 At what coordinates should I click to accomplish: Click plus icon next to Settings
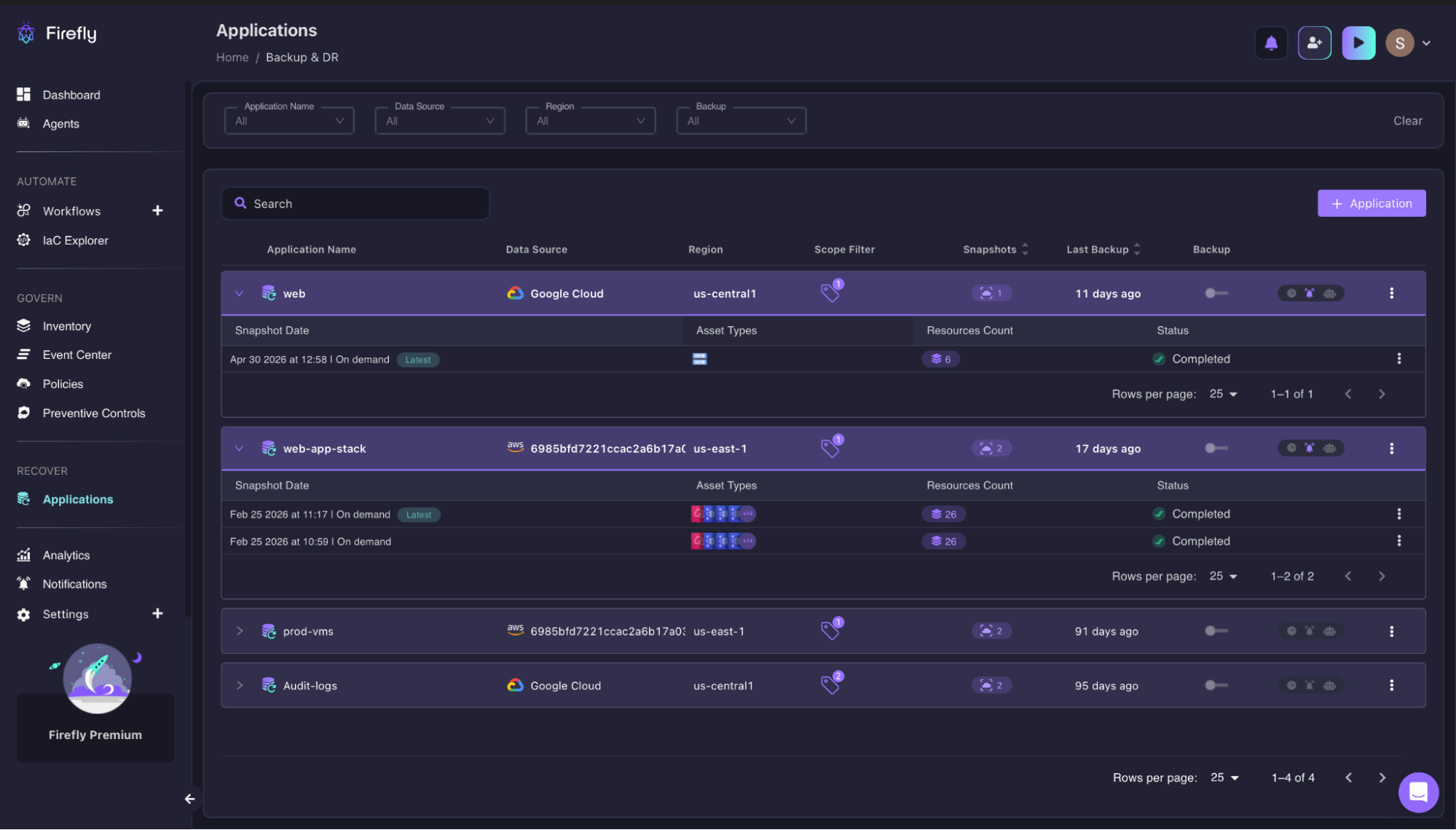[157, 614]
